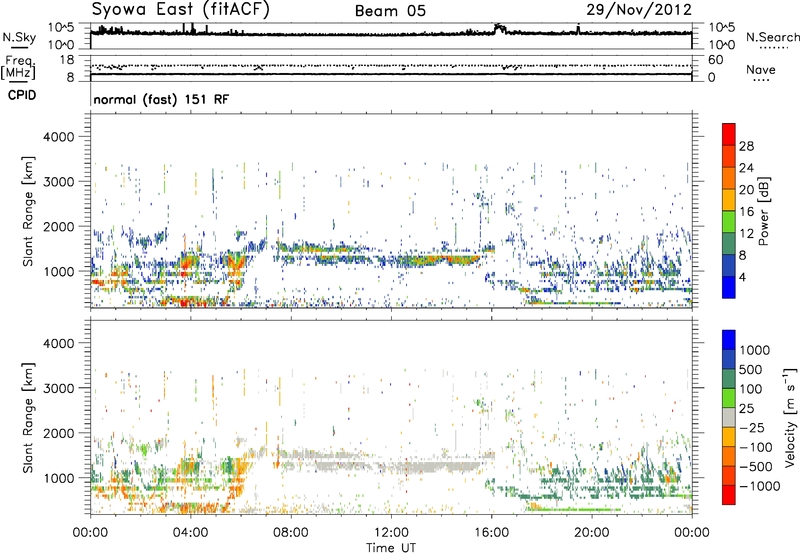
Task: Pick the red -1000 Velocity color segment
Action: [729, 495]
